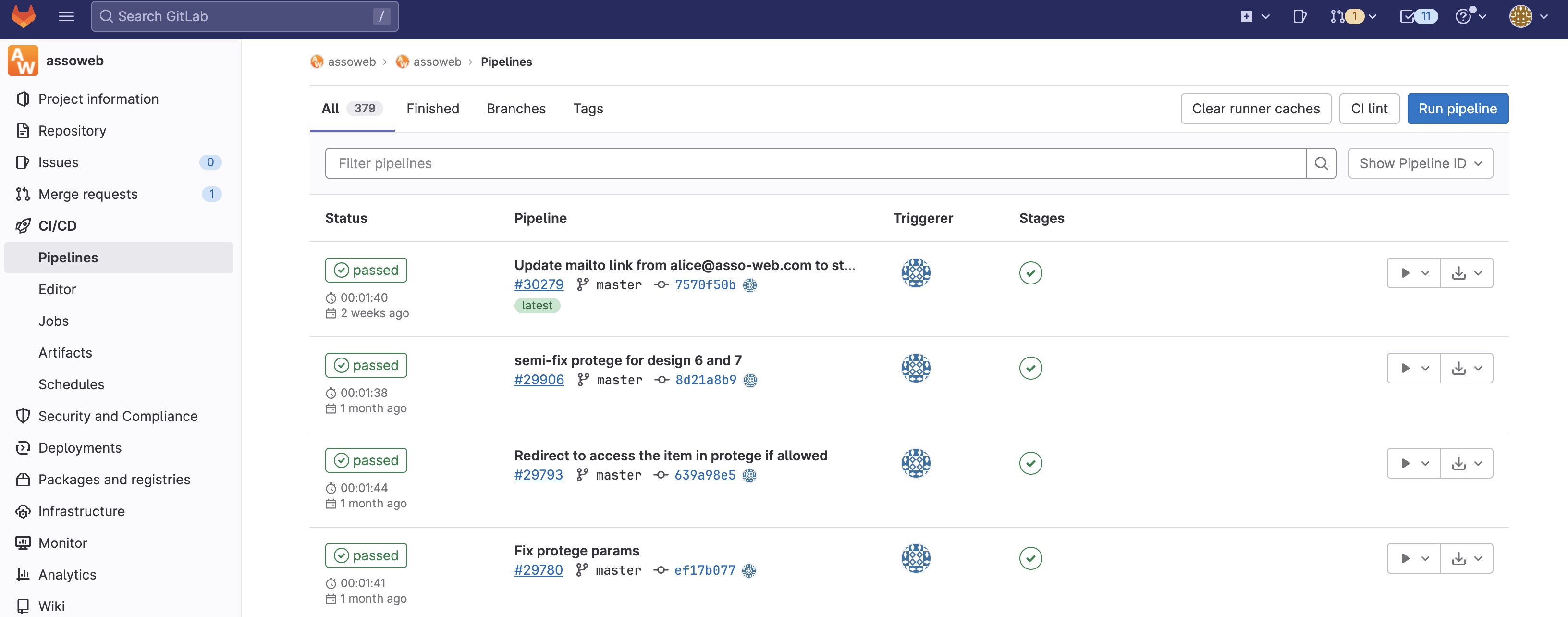Click the magnifier icon in the filter bar

tap(1321, 163)
